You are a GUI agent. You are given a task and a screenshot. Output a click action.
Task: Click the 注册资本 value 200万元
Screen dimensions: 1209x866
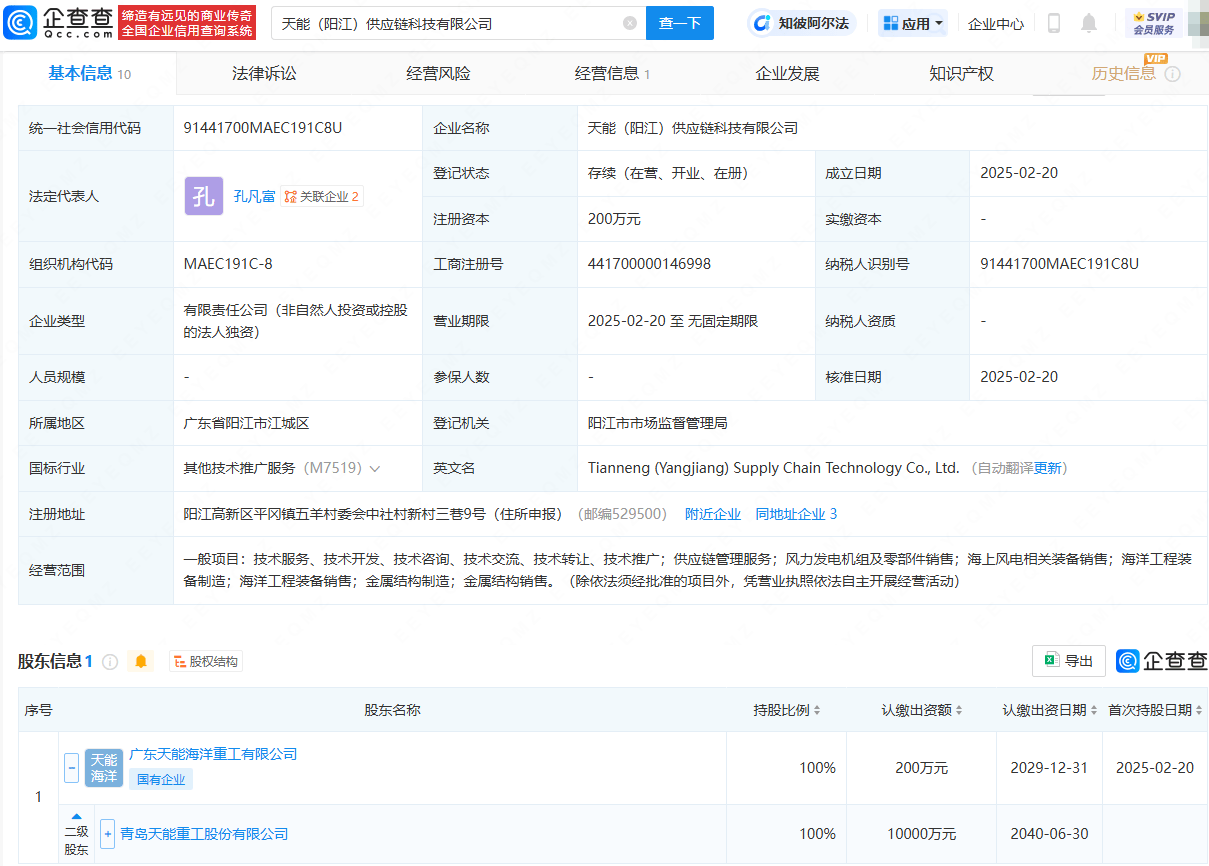pos(614,218)
